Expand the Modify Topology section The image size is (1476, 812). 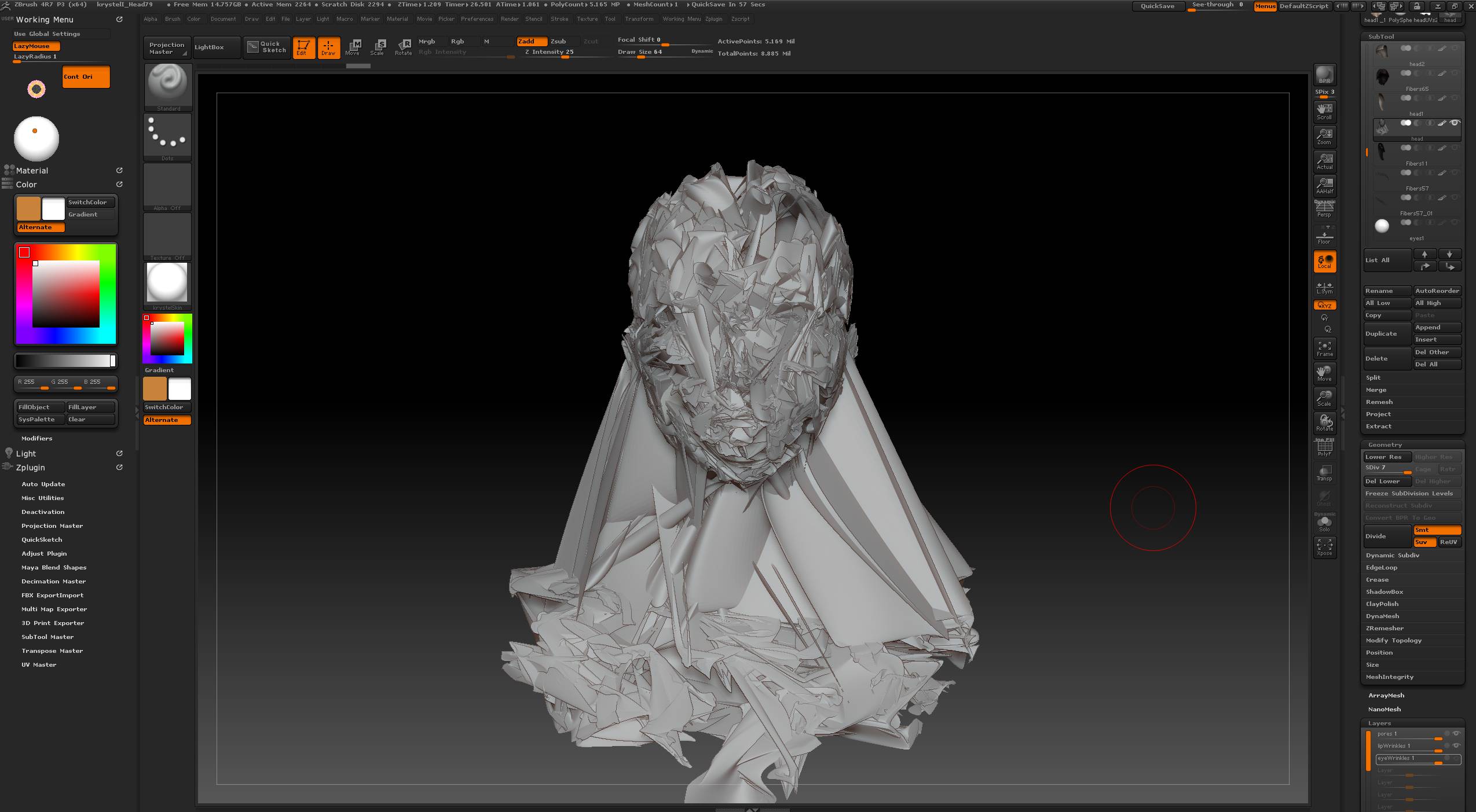[x=1394, y=640]
